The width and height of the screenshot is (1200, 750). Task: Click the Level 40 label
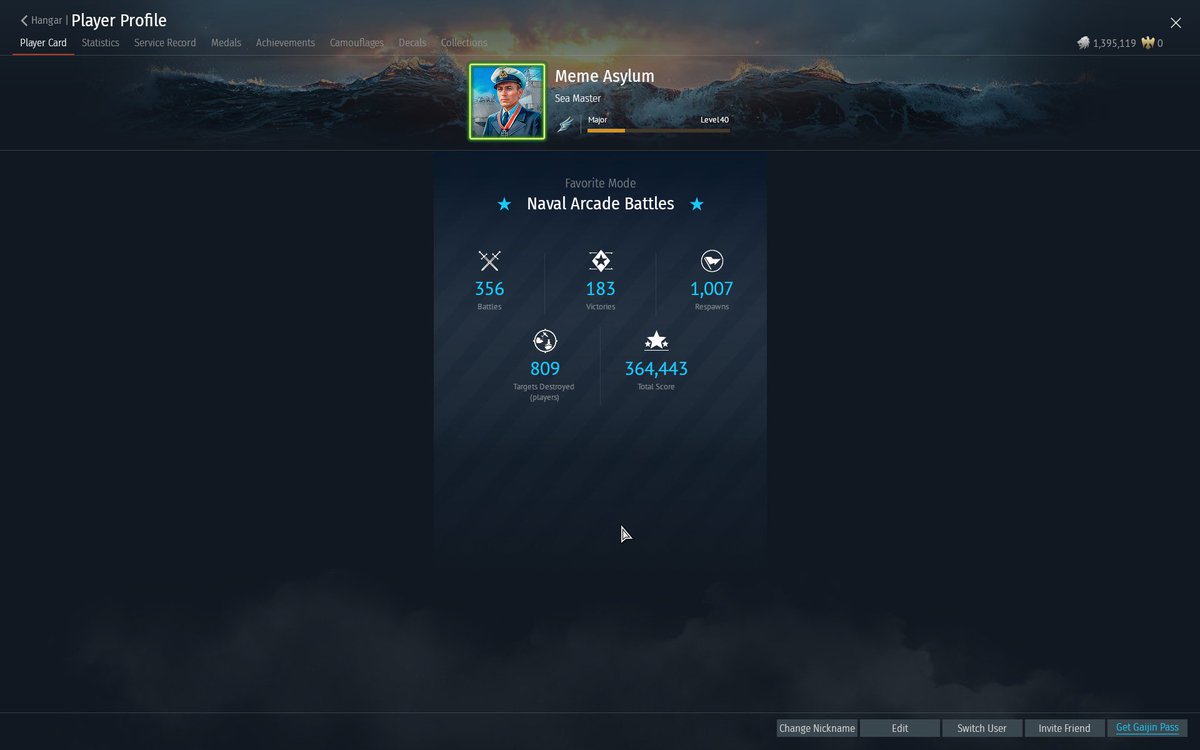pos(715,119)
